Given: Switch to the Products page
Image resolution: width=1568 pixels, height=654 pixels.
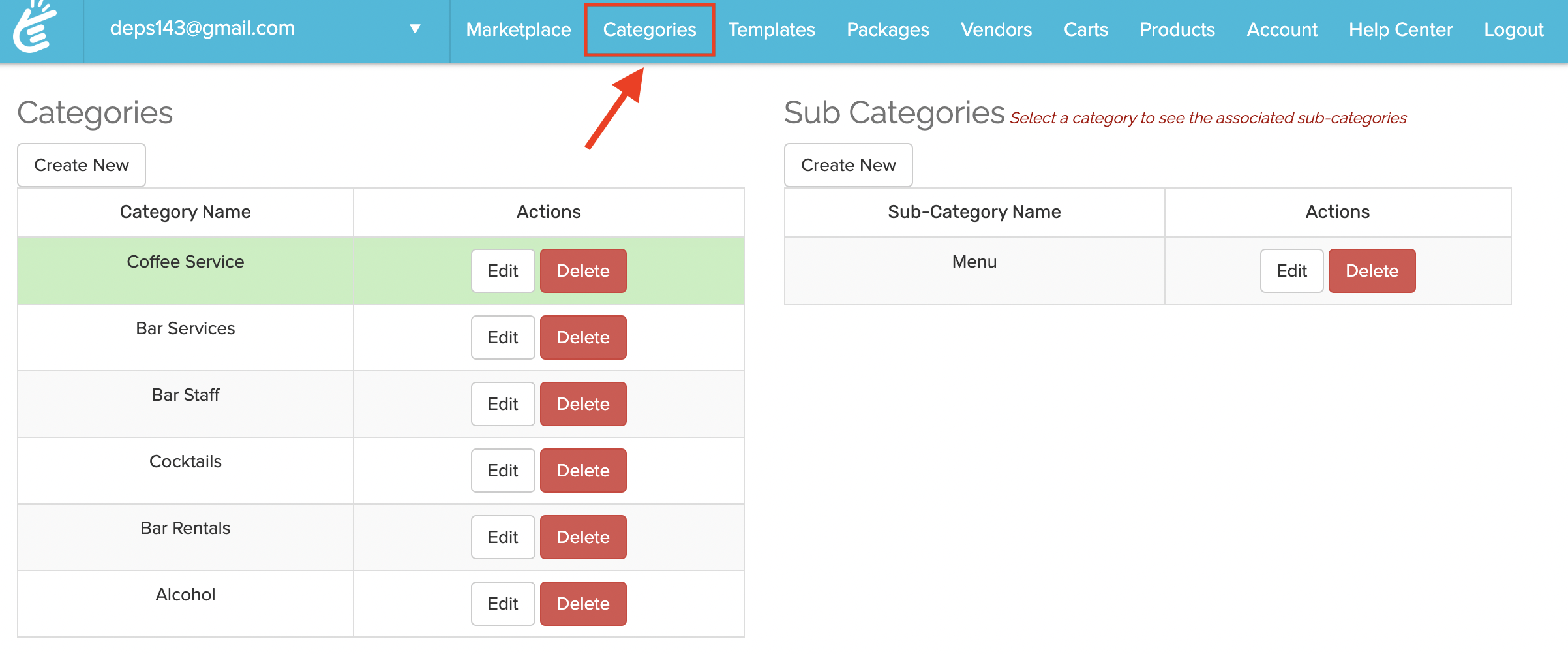Looking at the screenshot, I should pos(1177,29).
